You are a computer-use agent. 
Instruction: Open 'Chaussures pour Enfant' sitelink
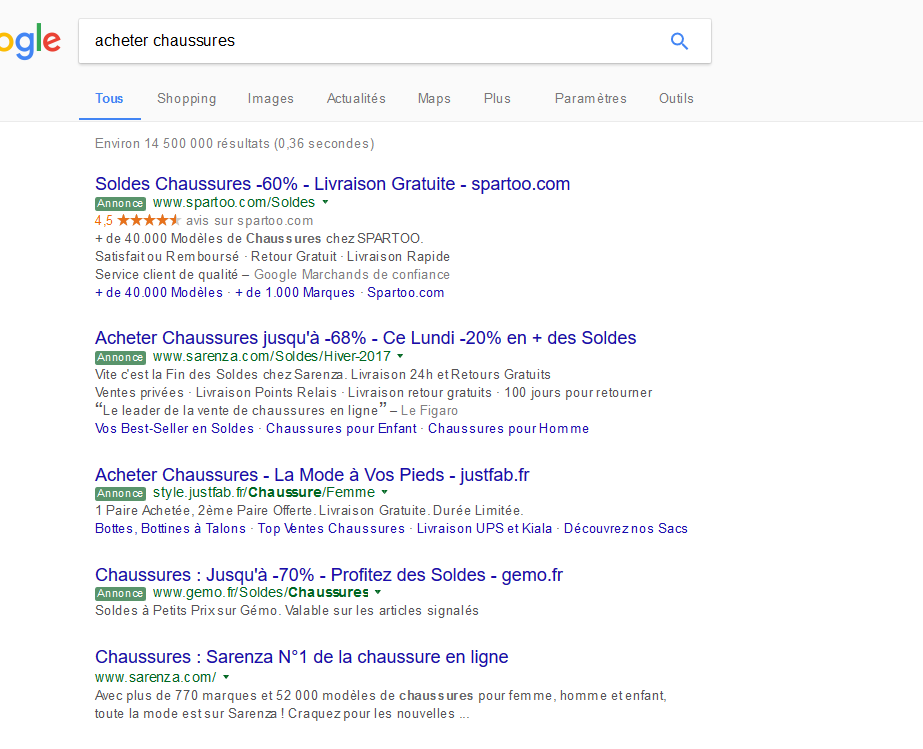click(341, 429)
